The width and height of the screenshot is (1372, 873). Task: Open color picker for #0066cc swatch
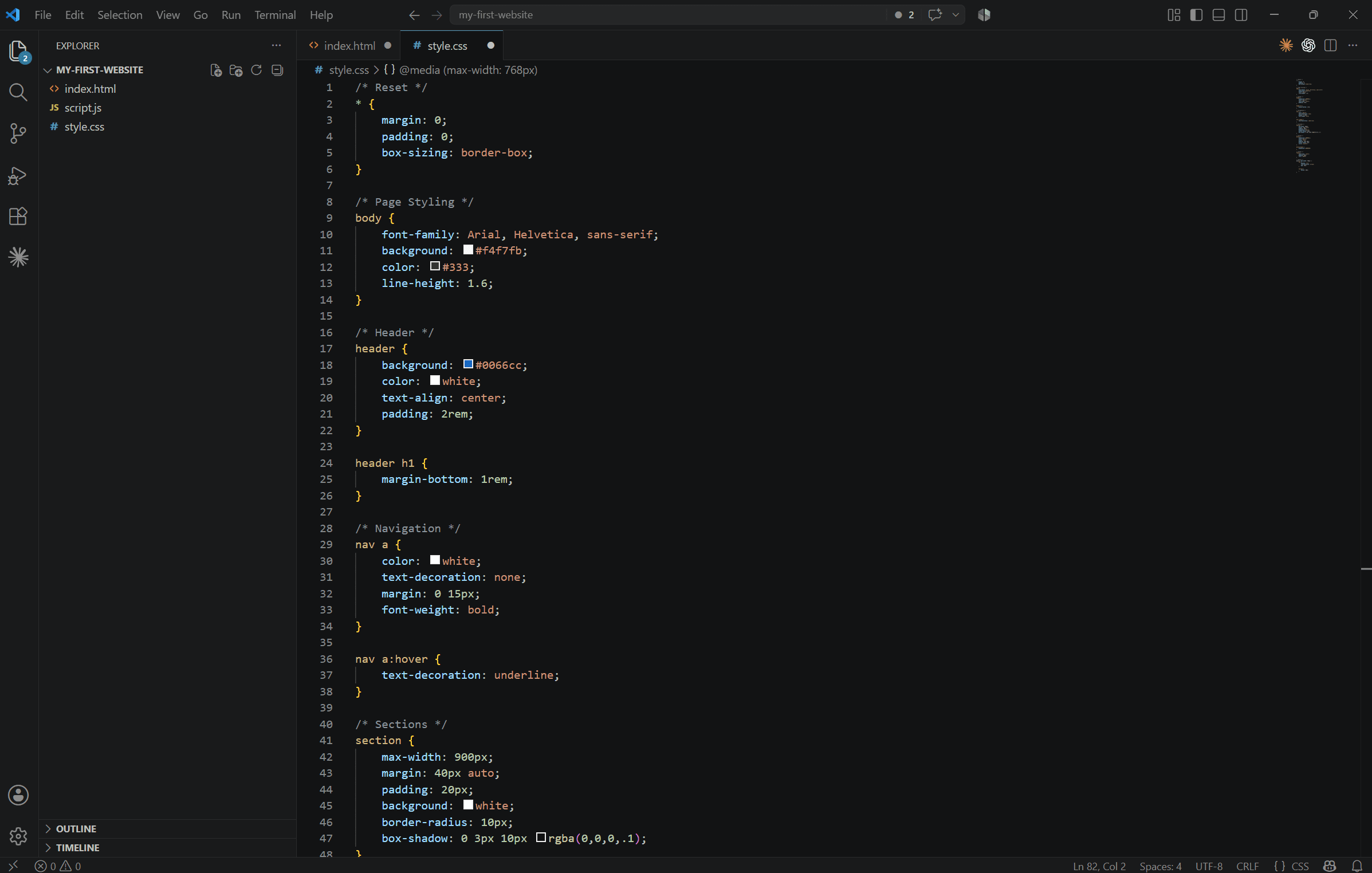[468, 364]
